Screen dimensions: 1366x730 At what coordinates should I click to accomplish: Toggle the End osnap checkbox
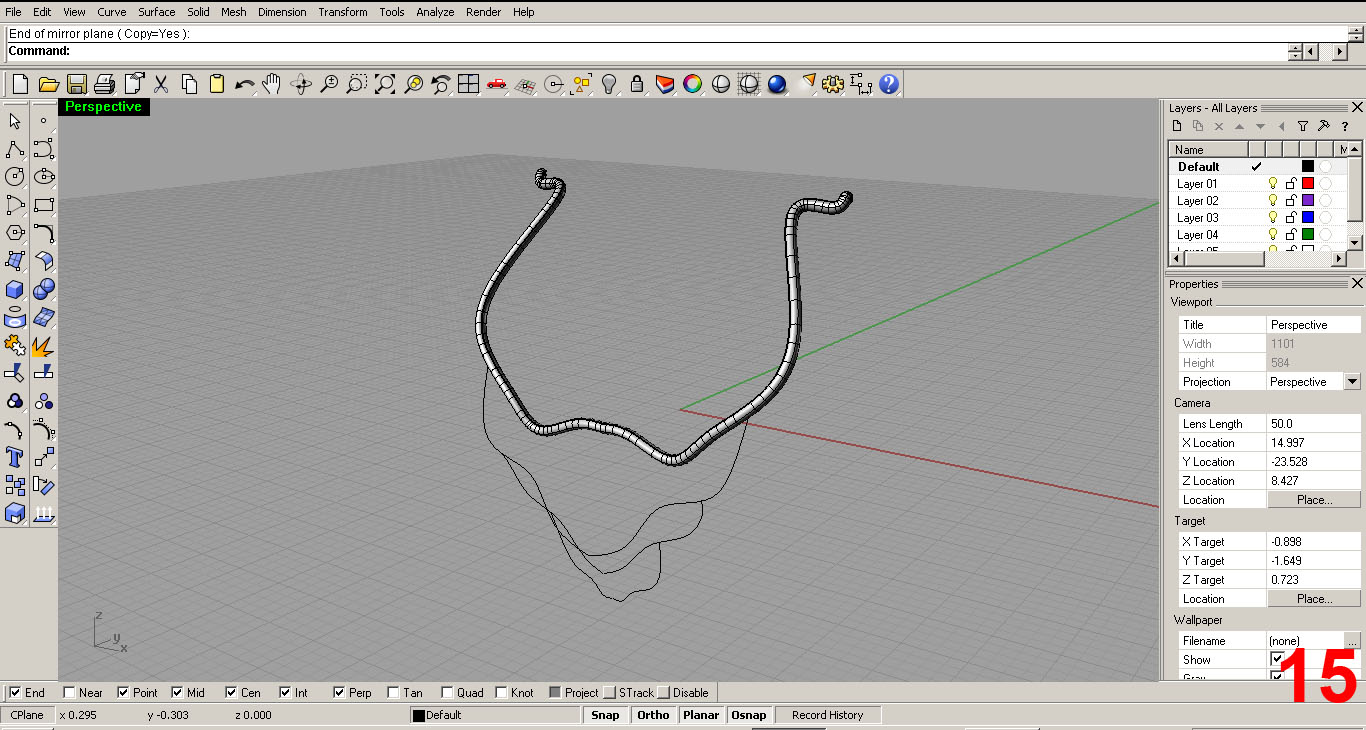pyautogui.click(x=15, y=692)
